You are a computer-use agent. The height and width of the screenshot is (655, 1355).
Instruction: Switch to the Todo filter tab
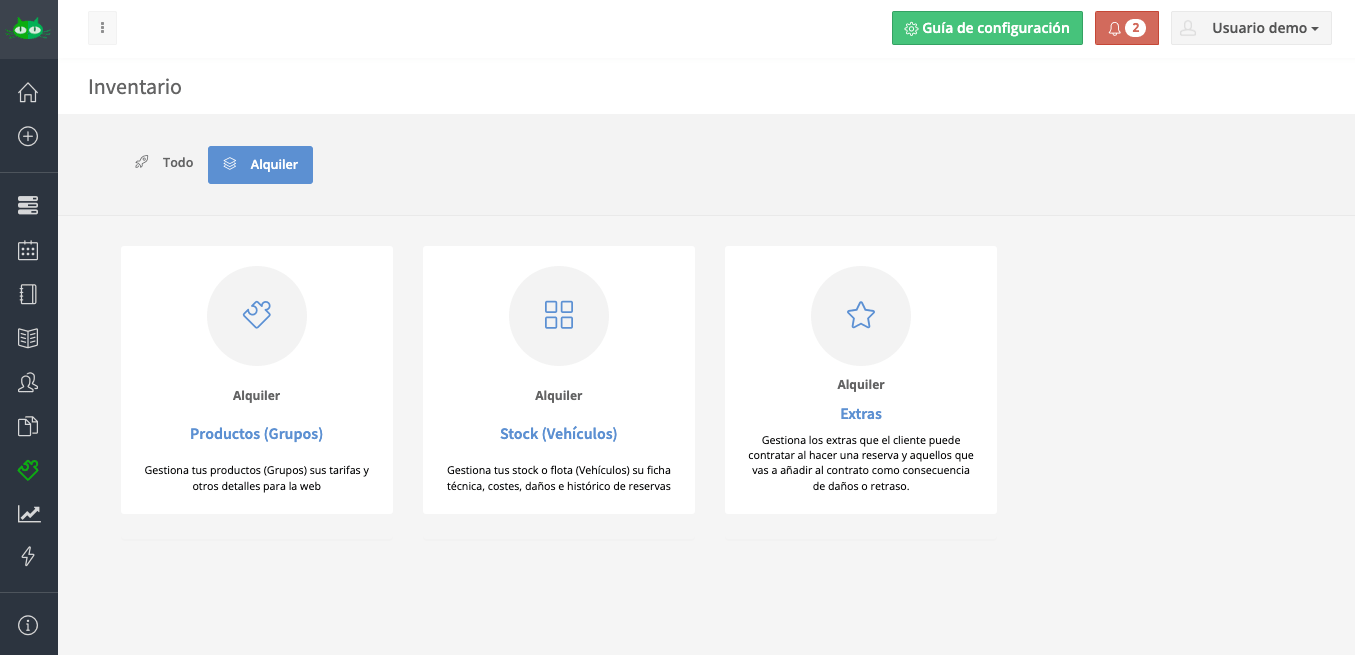pos(164,162)
